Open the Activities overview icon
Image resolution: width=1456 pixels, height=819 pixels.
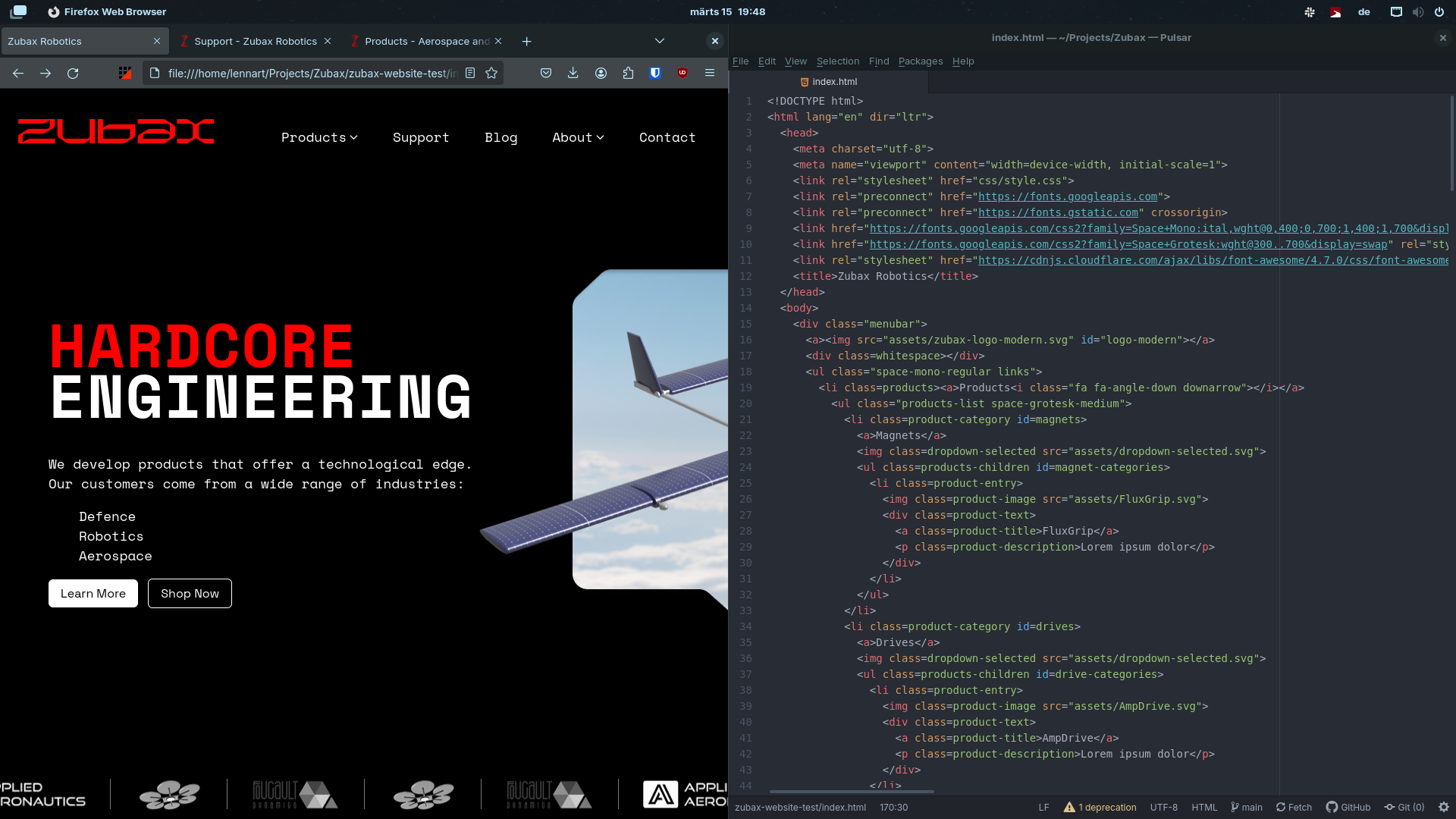click(x=18, y=11)
